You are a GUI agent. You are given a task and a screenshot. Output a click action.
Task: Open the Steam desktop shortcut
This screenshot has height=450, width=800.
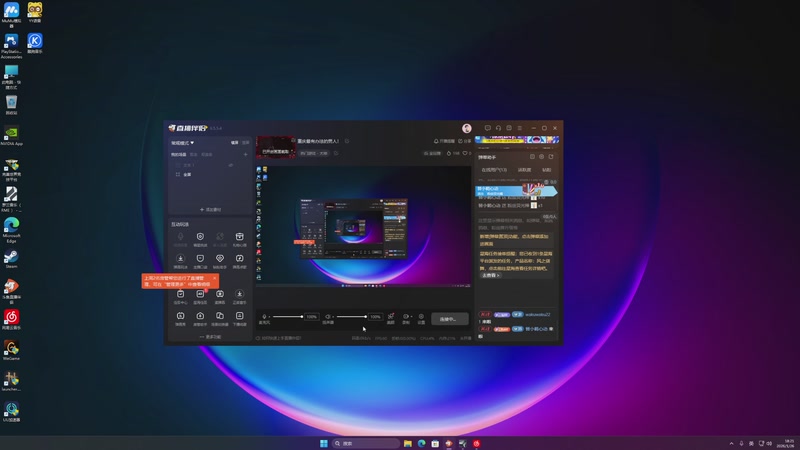11,259
